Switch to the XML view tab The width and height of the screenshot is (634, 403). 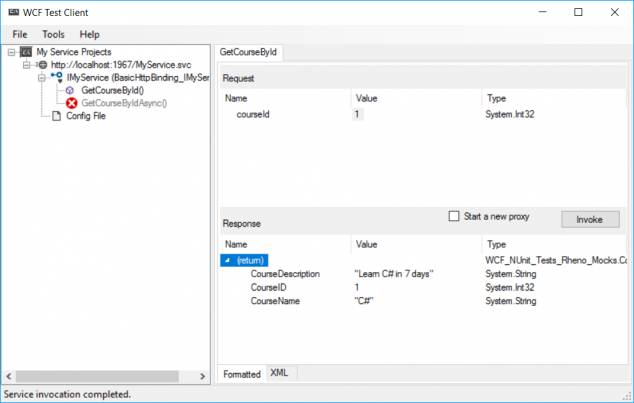point(279,373)
